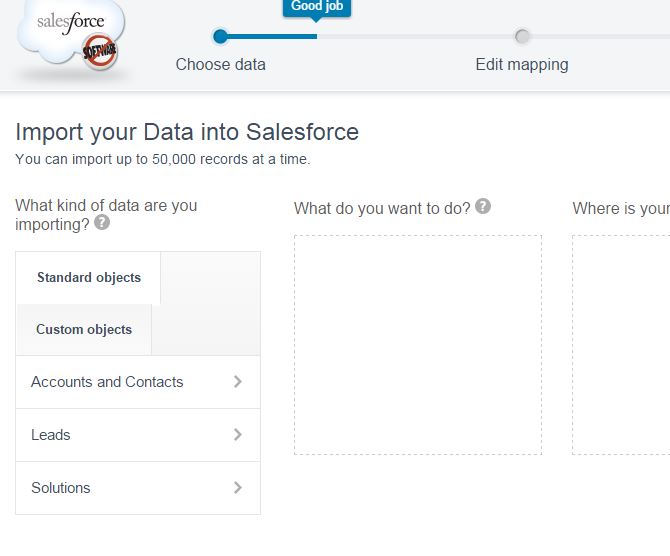The height and width of the screenshot is (556, 670).
Task: Click the 'Import your Data into Salesforce' heading
Action: (187, 132)
